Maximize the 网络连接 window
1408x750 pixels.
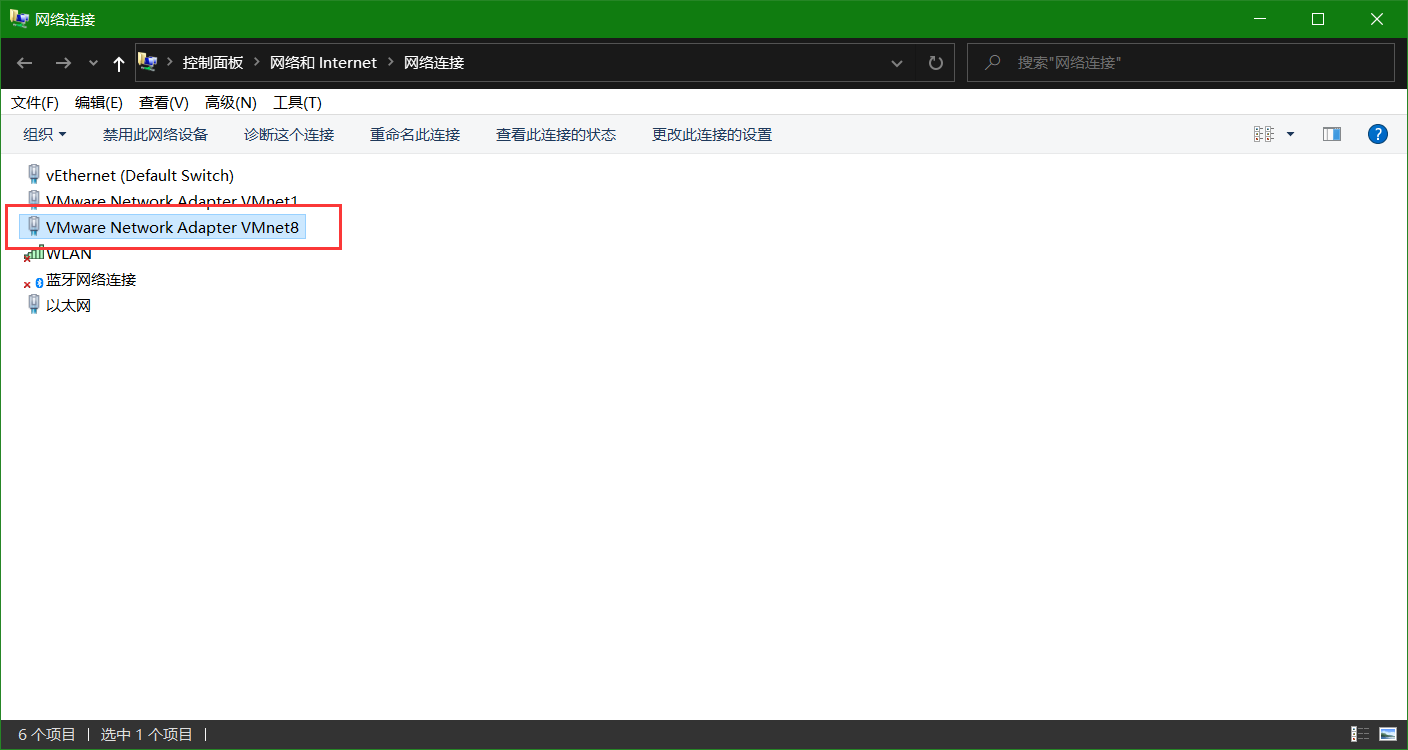click(1318, 19)
